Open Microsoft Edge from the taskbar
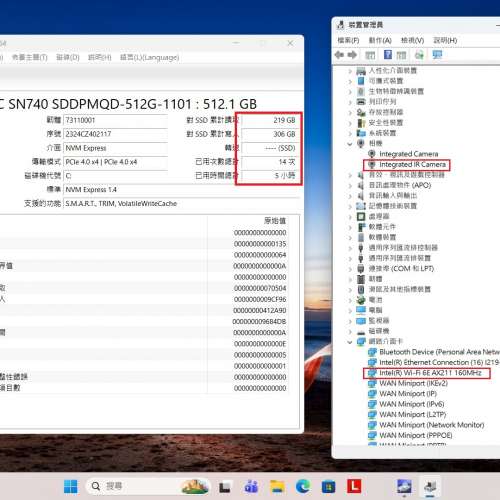The width and height of the screenshot is (500, 500). click(x=303, y=487)
